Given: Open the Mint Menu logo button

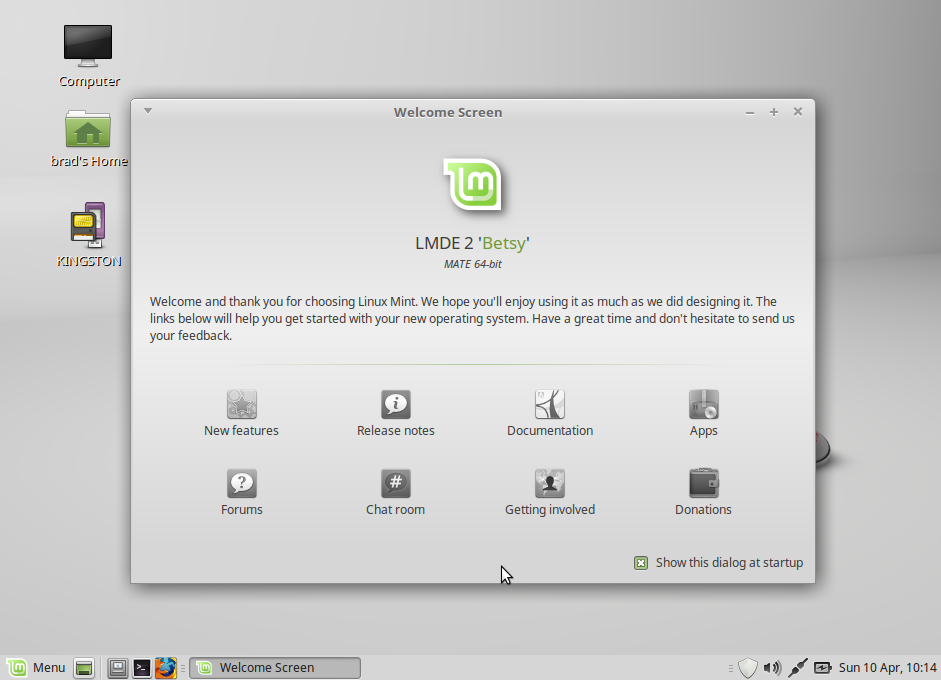Looking at the screenshot, I should (17, 667).
